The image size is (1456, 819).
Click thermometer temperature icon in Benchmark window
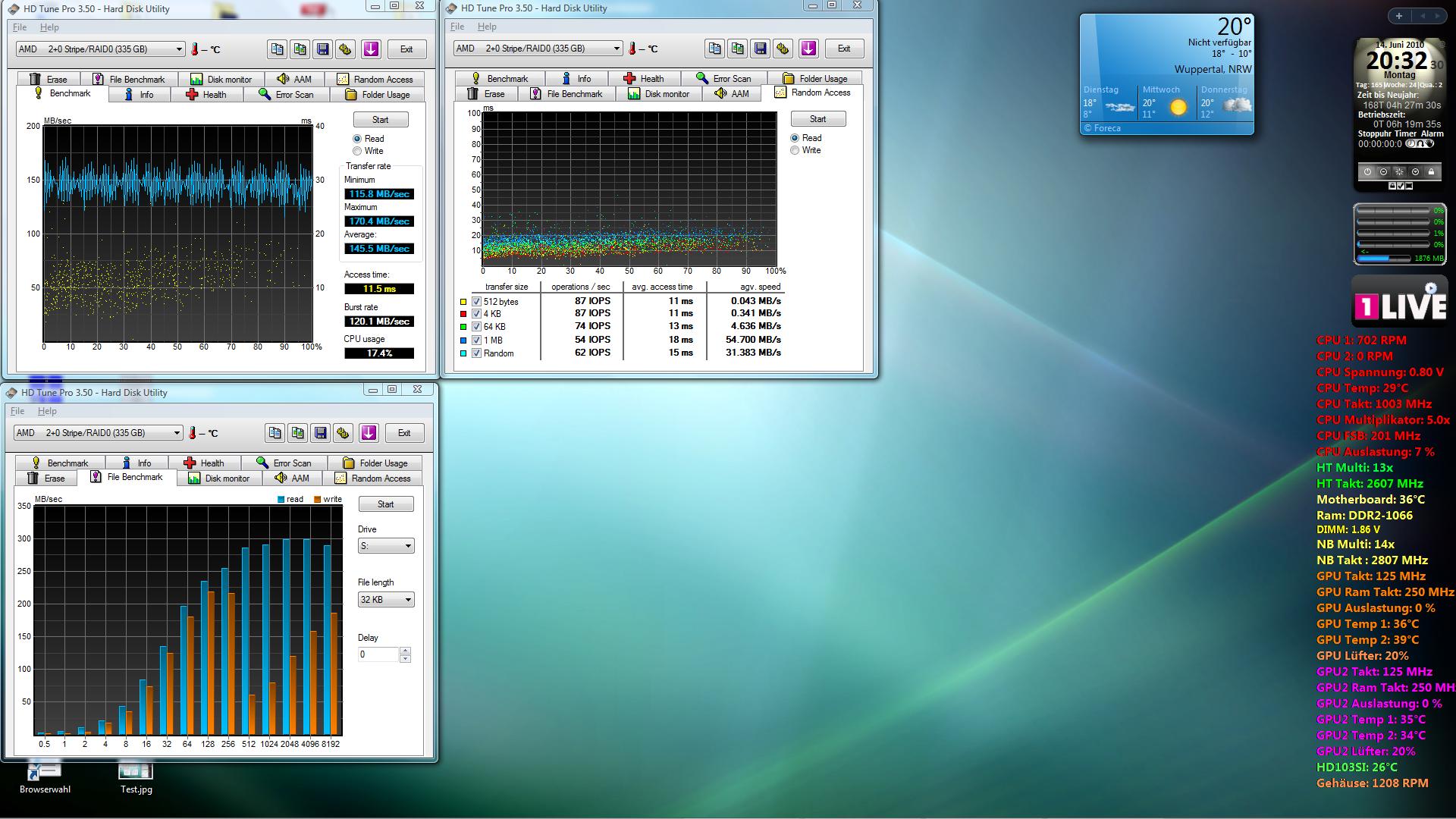click(x=195, y=49)
